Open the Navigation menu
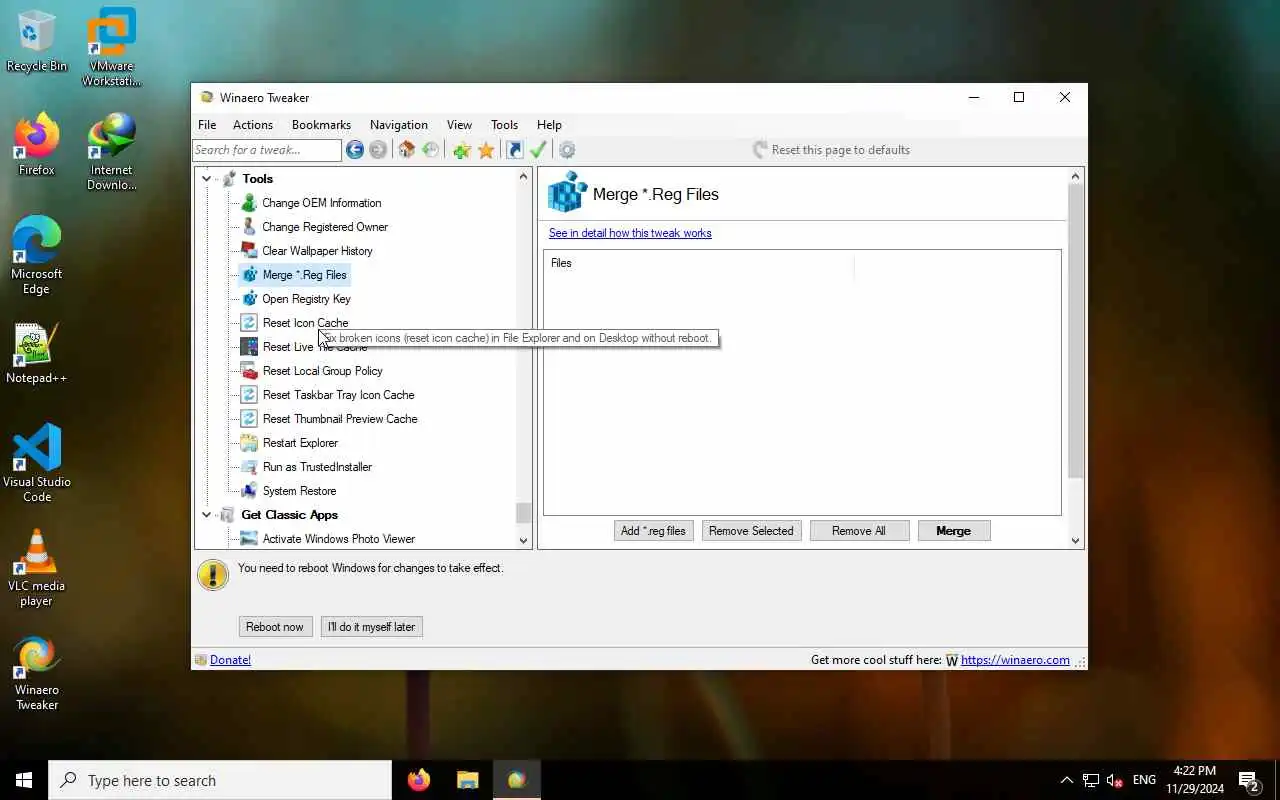 399,125
